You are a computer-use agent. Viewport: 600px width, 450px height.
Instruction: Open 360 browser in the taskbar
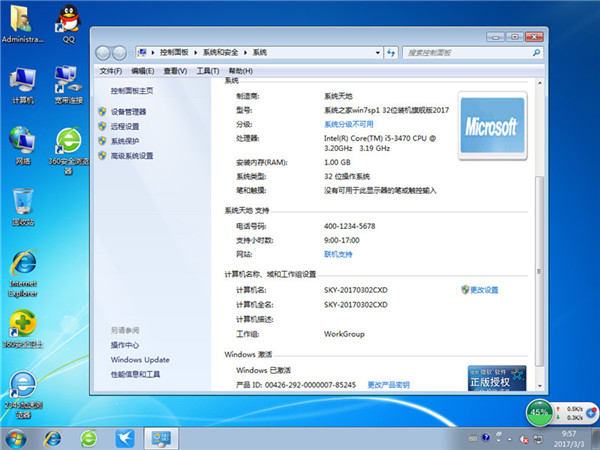pos(88,439)
